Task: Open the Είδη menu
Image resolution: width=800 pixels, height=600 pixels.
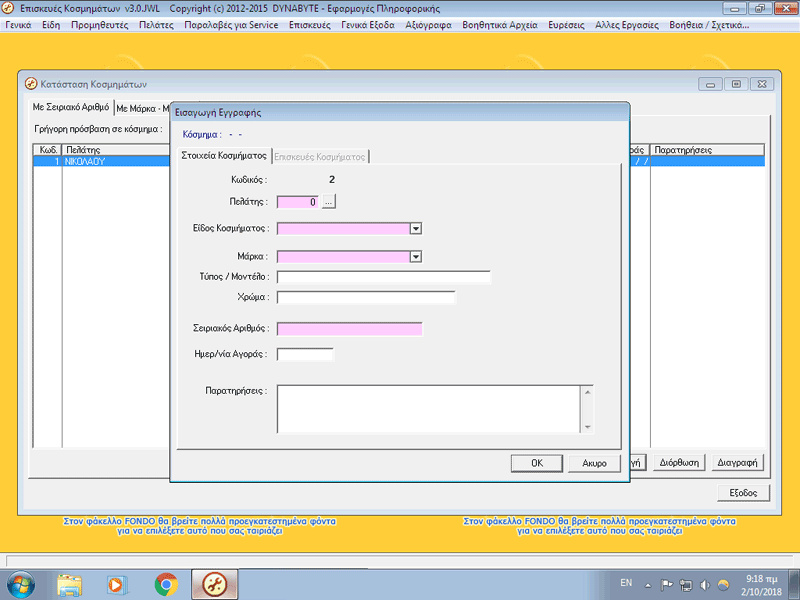Action: pos(51,25)
